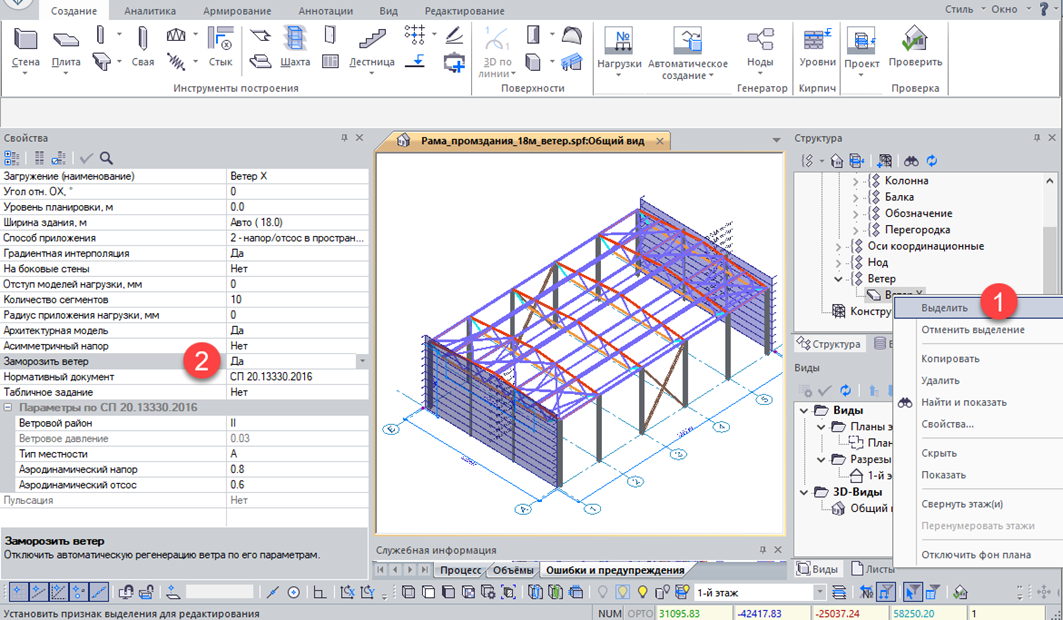The width and height of the screenshot is (1063, 620).
Task: Open the 1-й этаж floor dropdown
Action: point(820,592)
